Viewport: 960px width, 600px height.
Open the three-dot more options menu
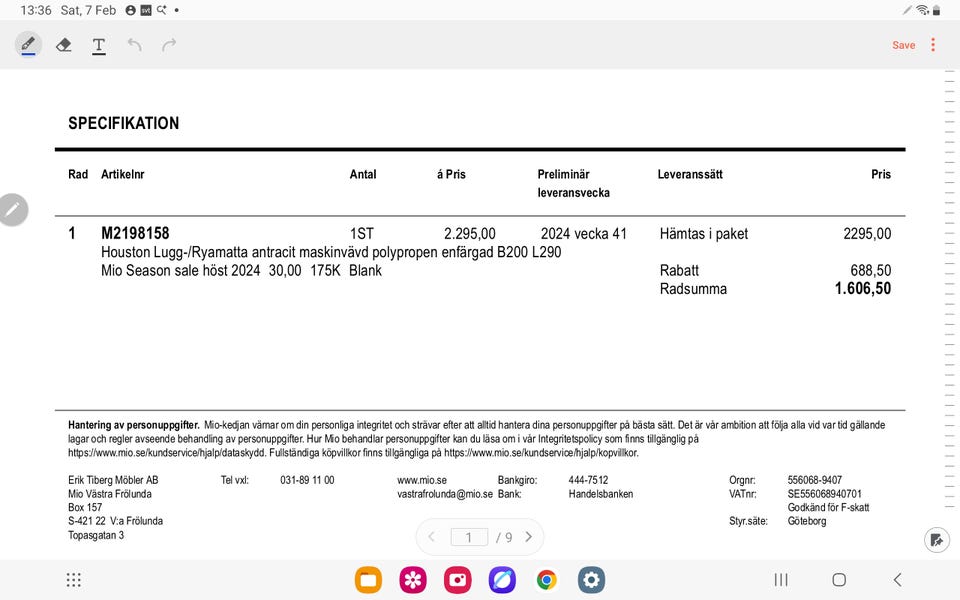(x=933, y=45)
